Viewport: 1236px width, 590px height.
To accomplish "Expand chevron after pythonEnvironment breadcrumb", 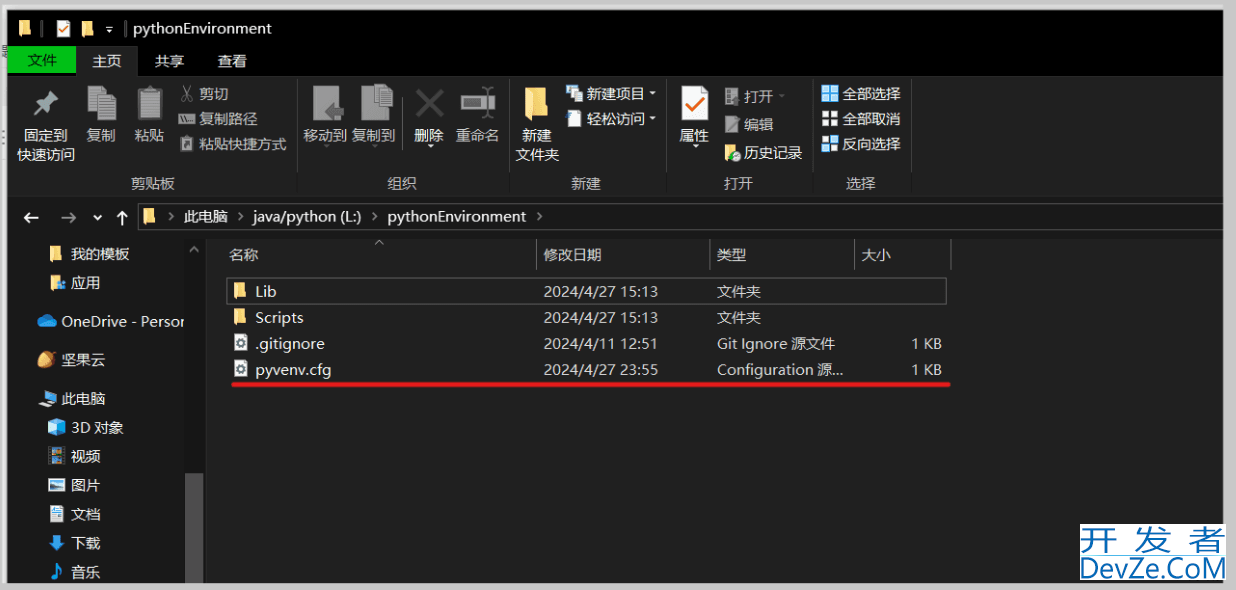I will pos(540,217).
